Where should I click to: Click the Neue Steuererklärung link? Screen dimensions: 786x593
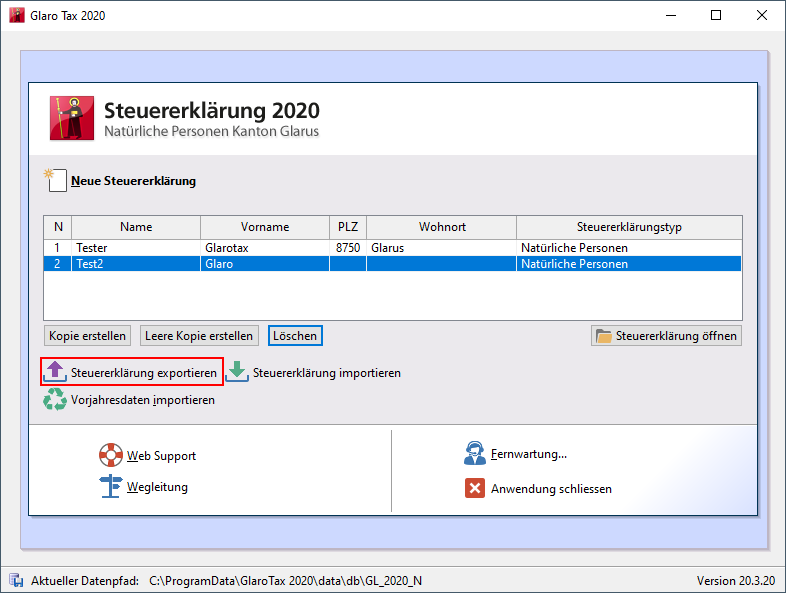(133, 181)
